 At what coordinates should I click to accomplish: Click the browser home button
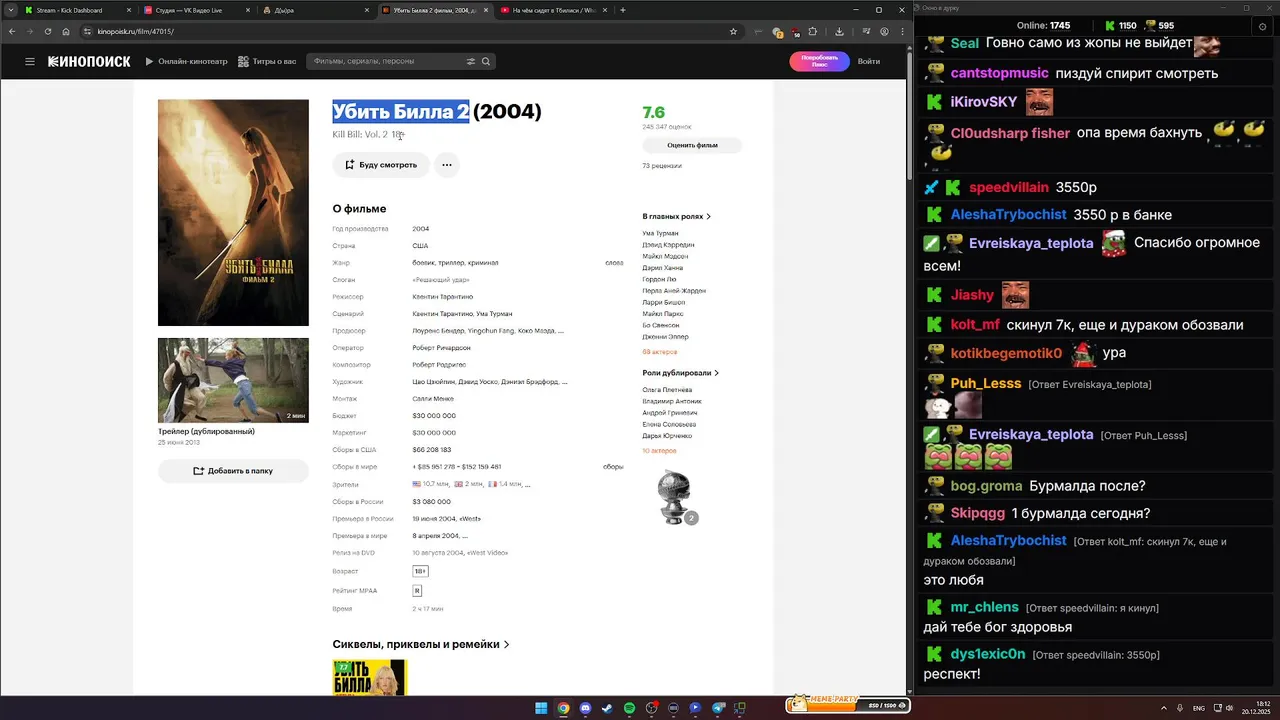pyautogui.click(x=66, y=31)
